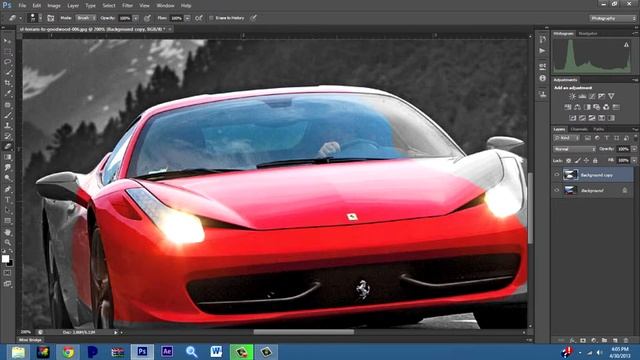Add a Brightness/Contrast adjustment

click(572, 96)
